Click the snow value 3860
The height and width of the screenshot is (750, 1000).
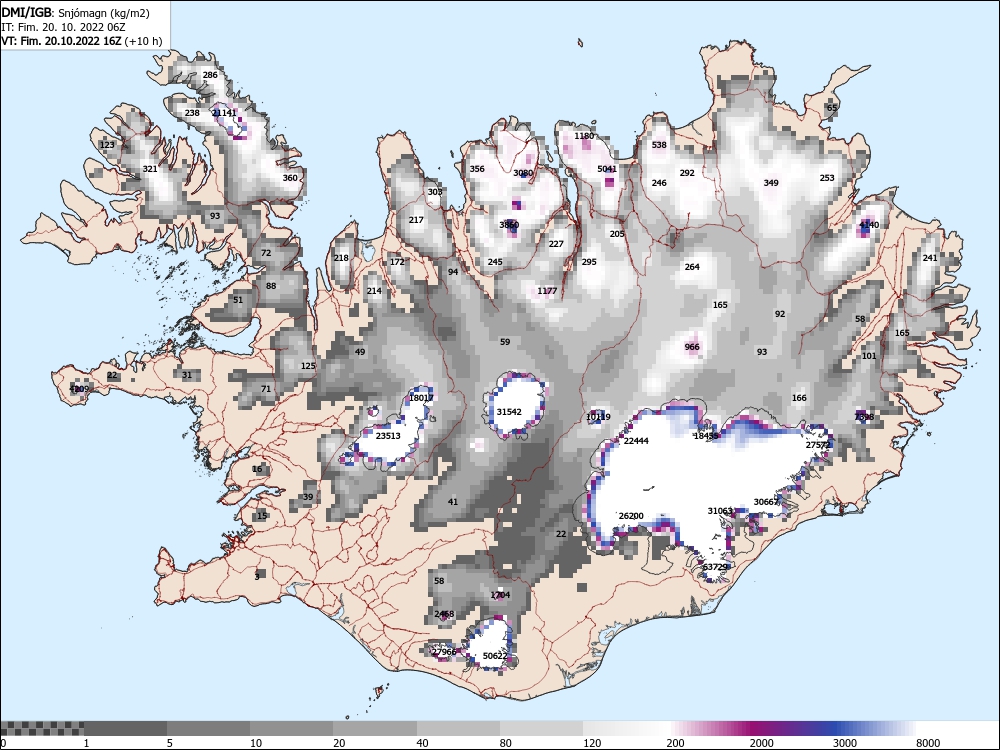pos(509,225)
